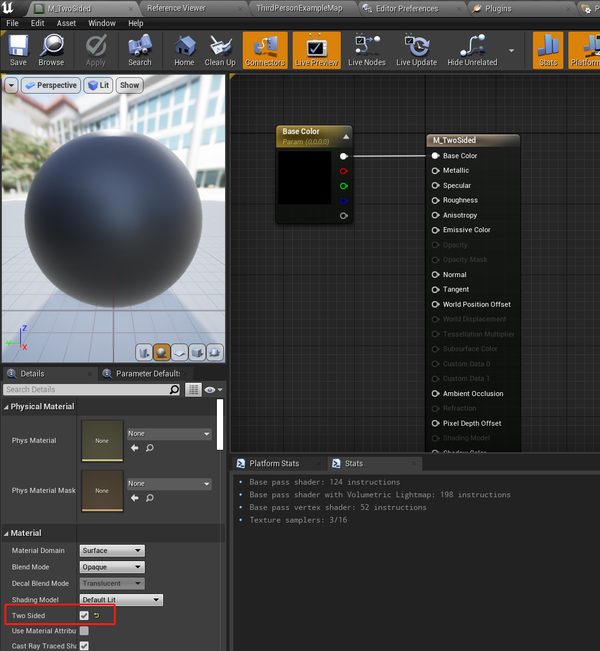
Task: Click the Hide Unrelated icon
Action: (x=470, y=50)
